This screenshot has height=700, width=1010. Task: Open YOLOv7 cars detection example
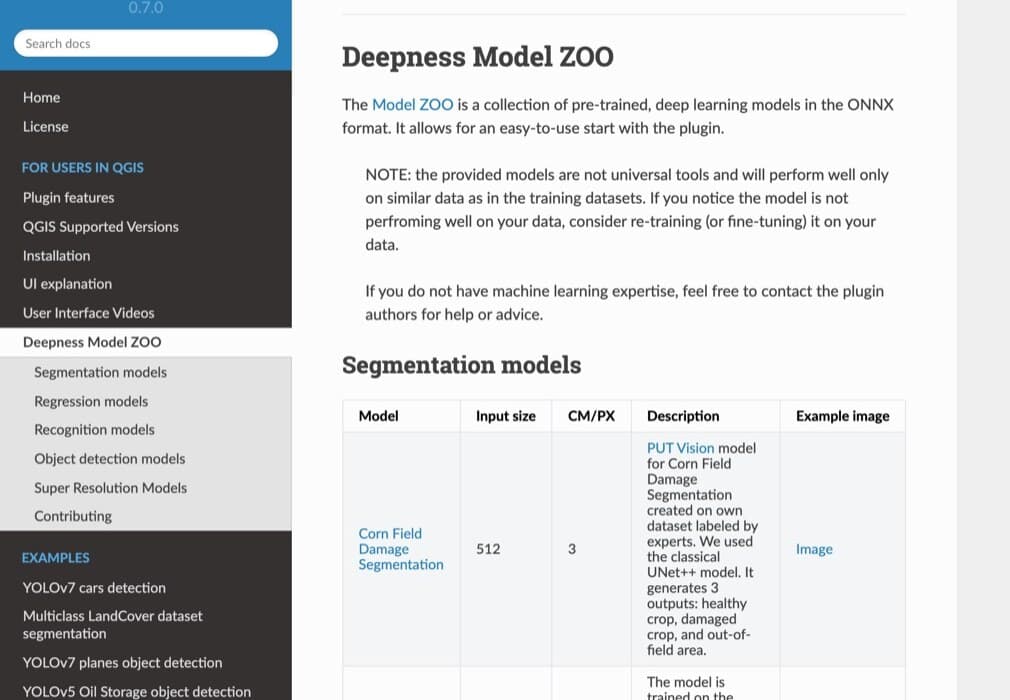coord(94,588)
